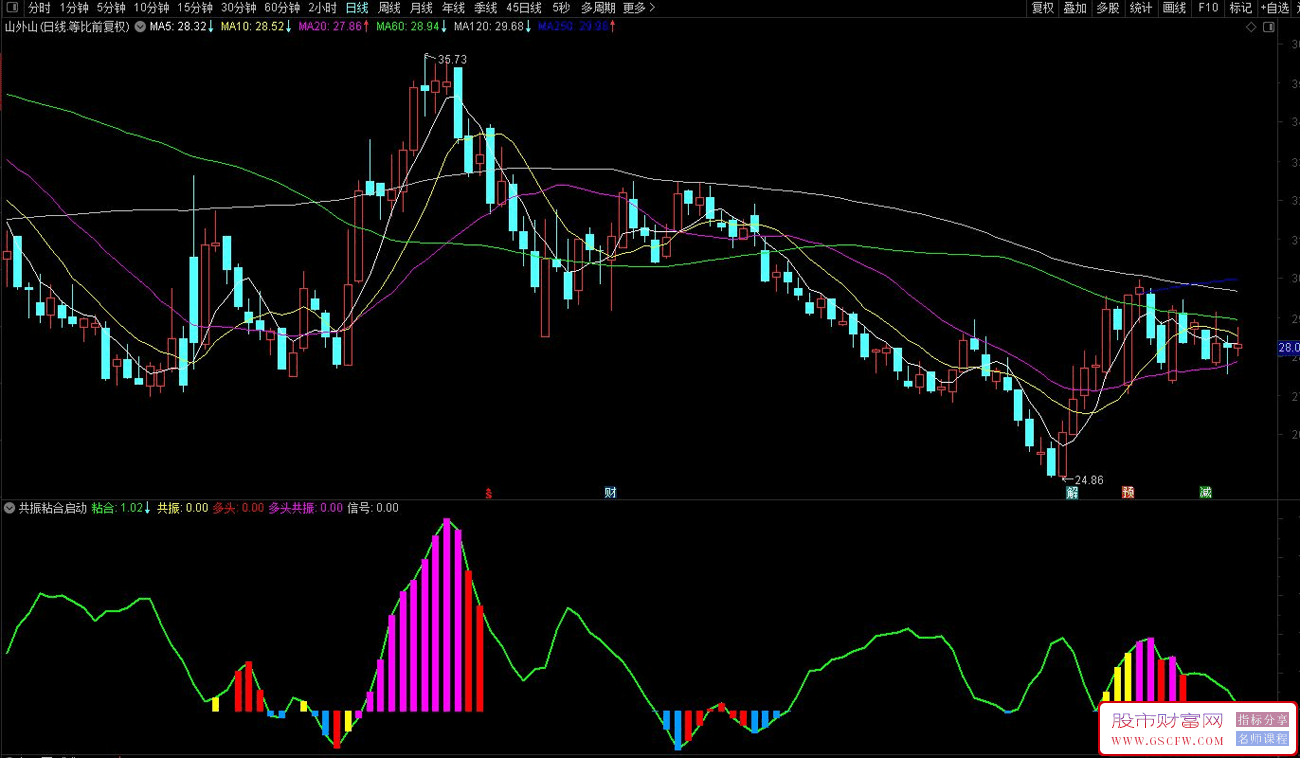Screen dimensions: 1300x758
Task: Click the 多股 multi-stock button
Action: [x=1108, y=7]
